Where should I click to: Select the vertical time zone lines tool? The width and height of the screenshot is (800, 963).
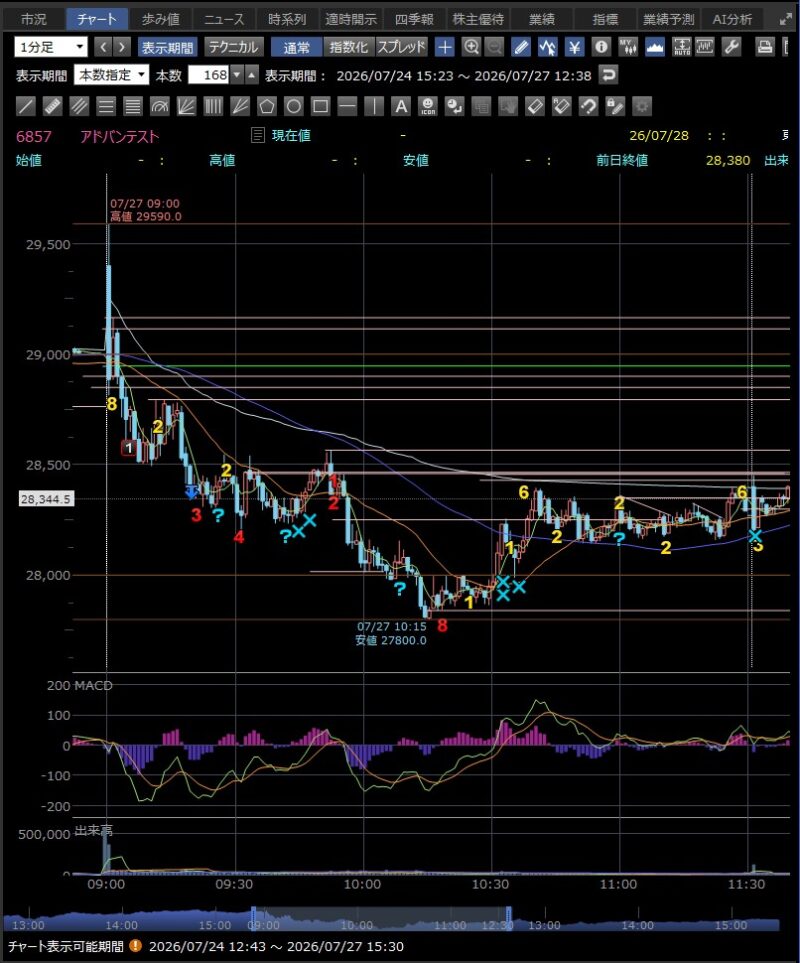tap(213, 106)
